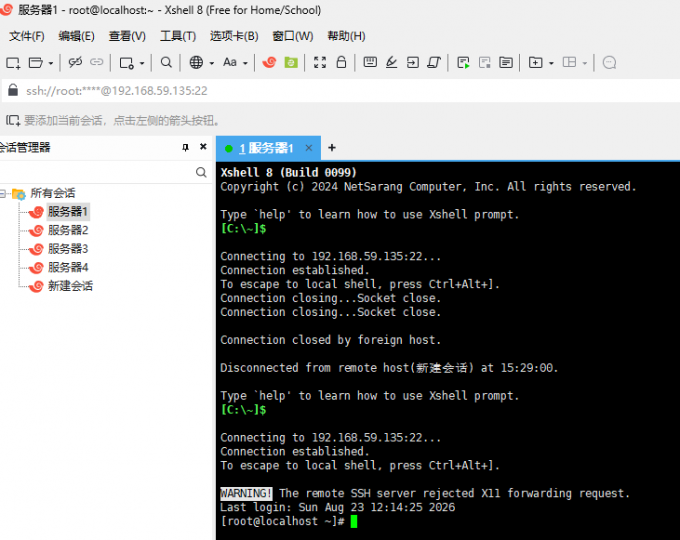The image size is (680, 540).
Task: Click the Aa Font icon
Action: click(x=230, y=62)
